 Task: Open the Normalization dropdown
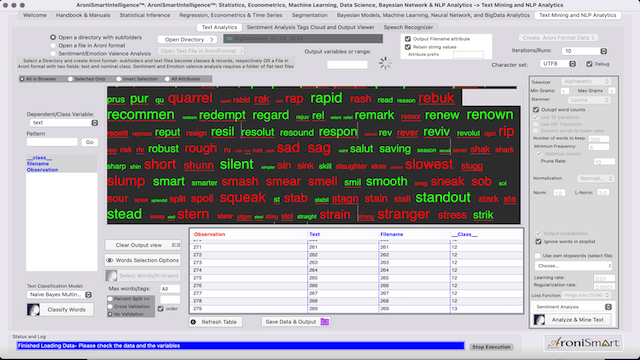[596, 178]
